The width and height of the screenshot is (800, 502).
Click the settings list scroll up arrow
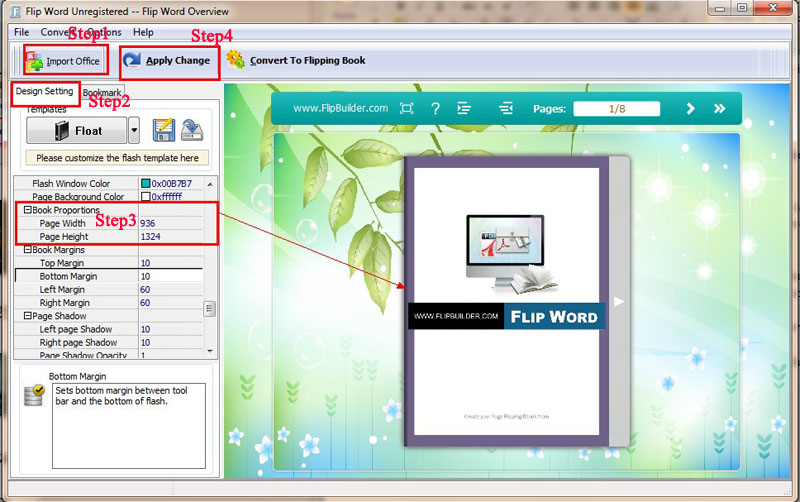tap(210, 184)
